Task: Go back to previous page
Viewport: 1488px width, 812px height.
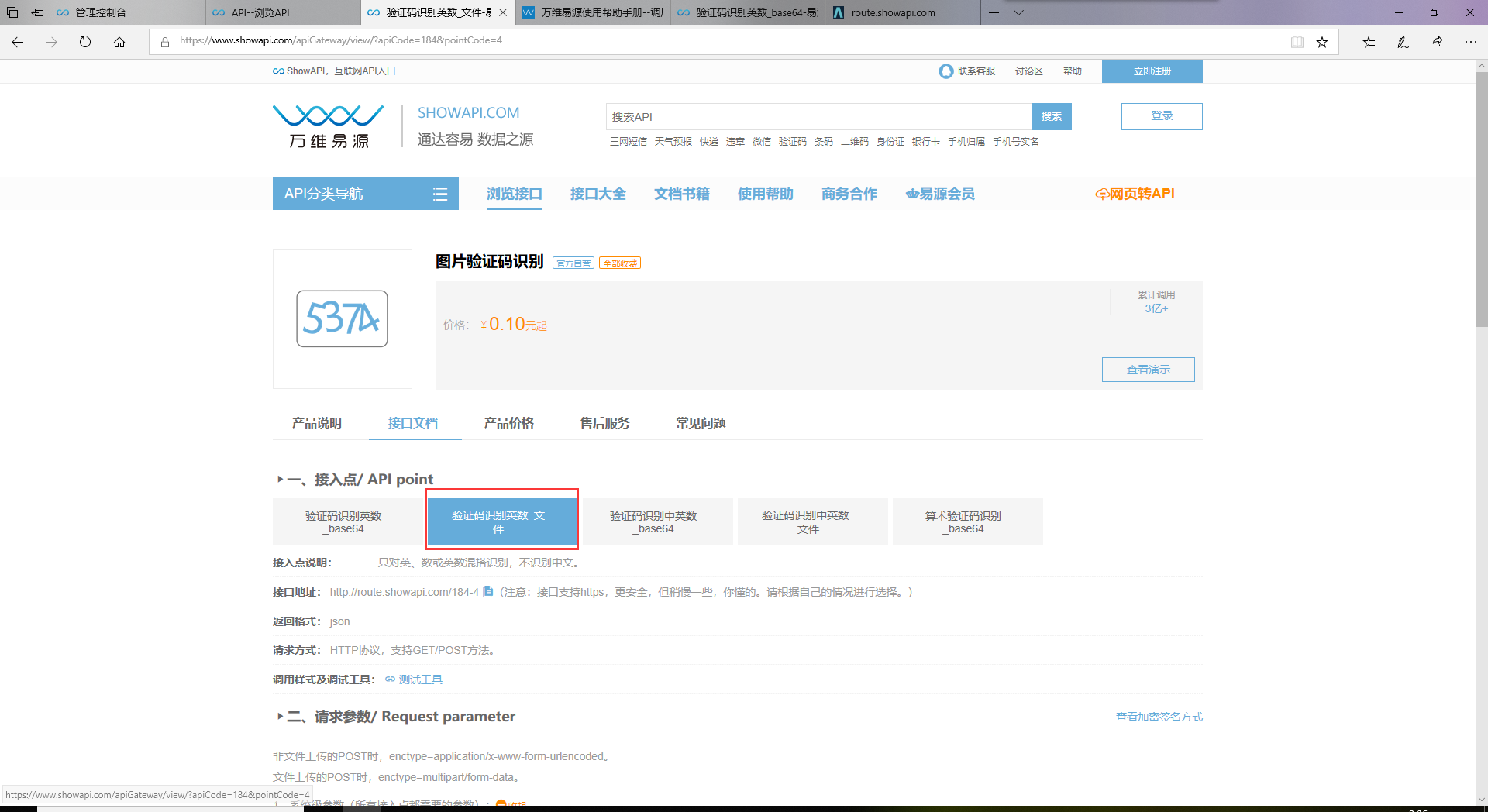Action: click(18, 42)
